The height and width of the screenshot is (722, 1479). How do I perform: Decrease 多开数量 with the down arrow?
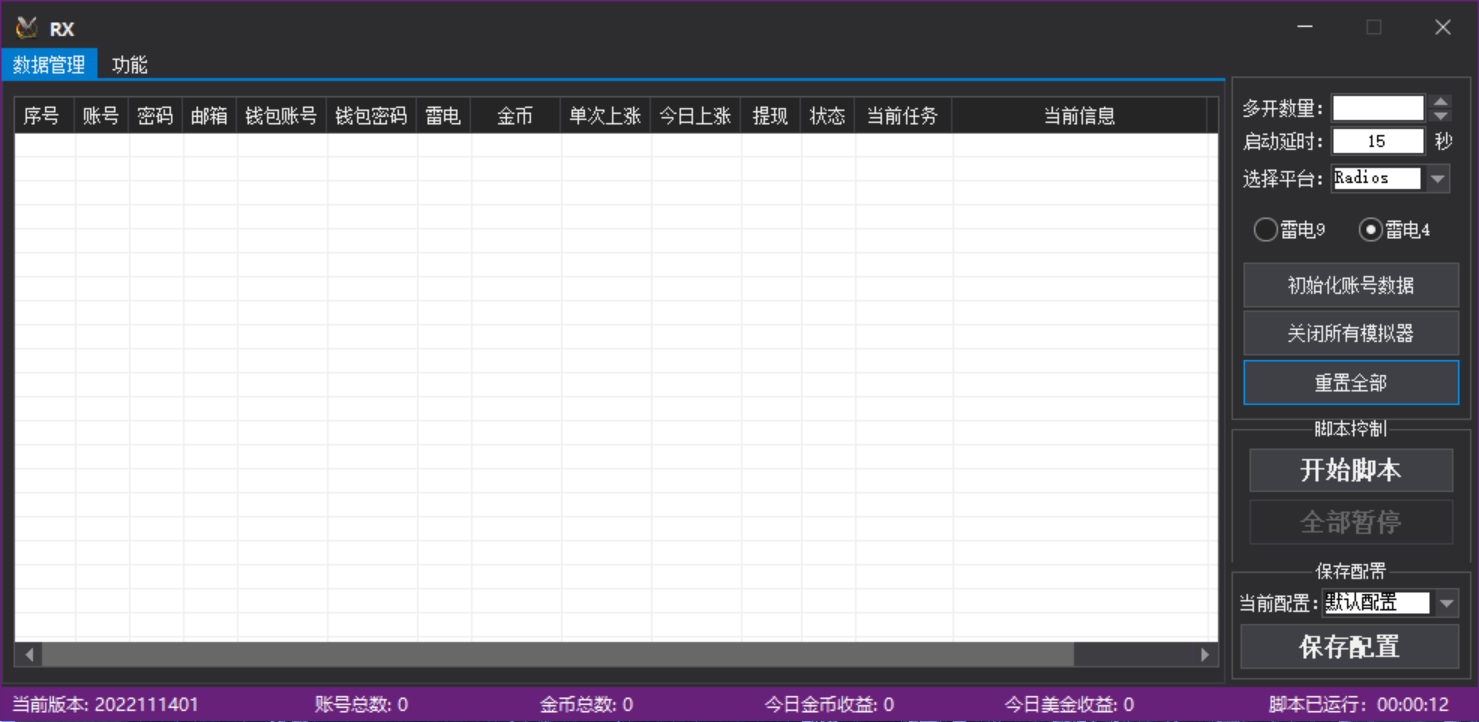[1440, 115]
